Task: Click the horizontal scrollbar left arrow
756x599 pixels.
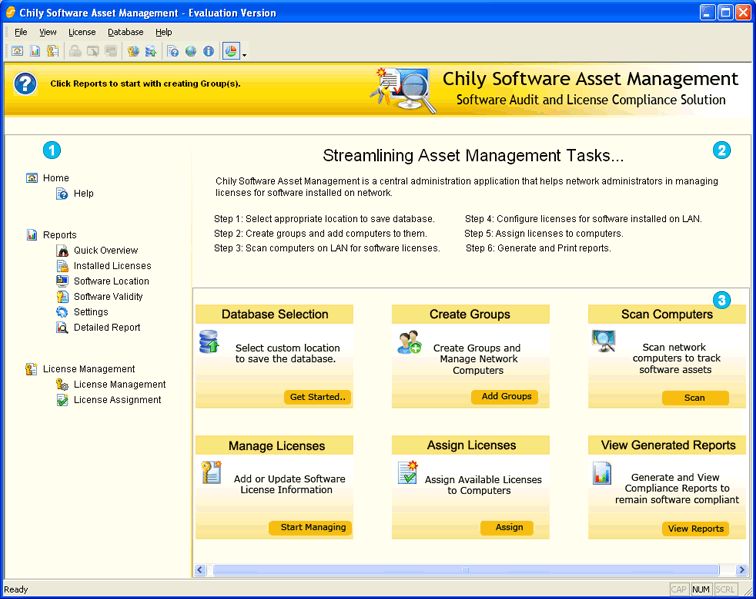Action: [x=200, y=570]
